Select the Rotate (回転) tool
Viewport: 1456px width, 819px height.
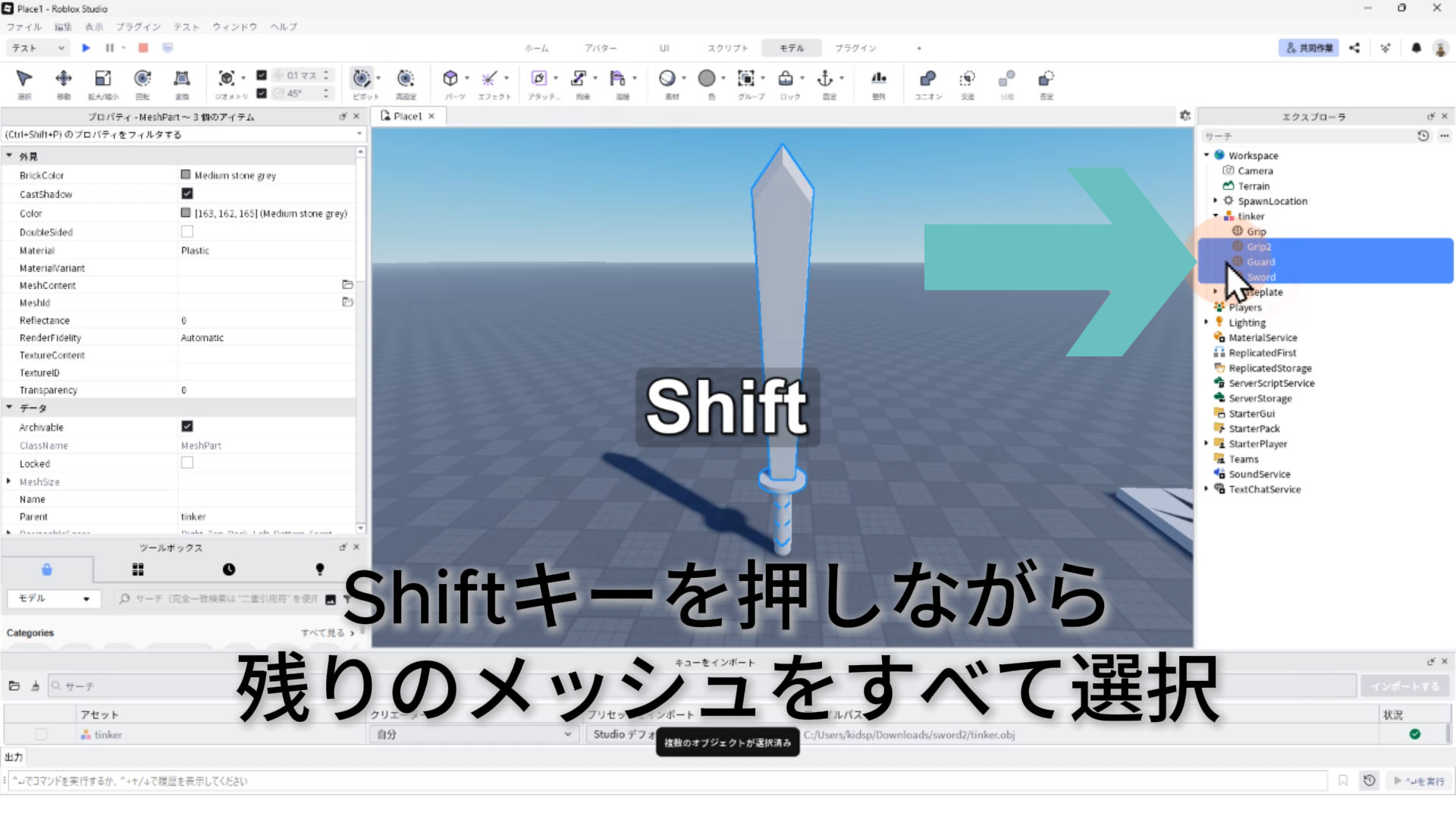tap(143, 79)
